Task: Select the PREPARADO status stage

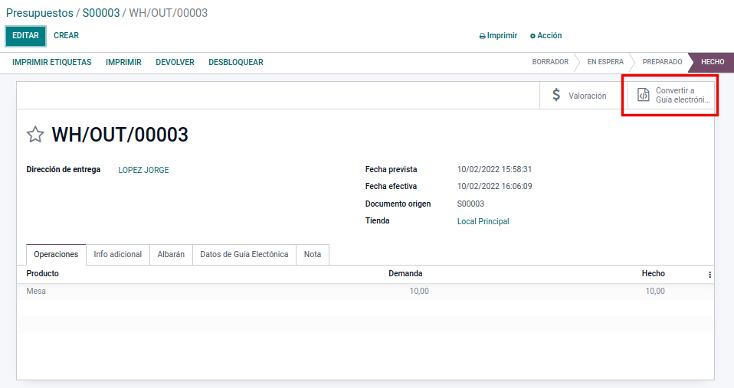Action: (x=662, y=62)
